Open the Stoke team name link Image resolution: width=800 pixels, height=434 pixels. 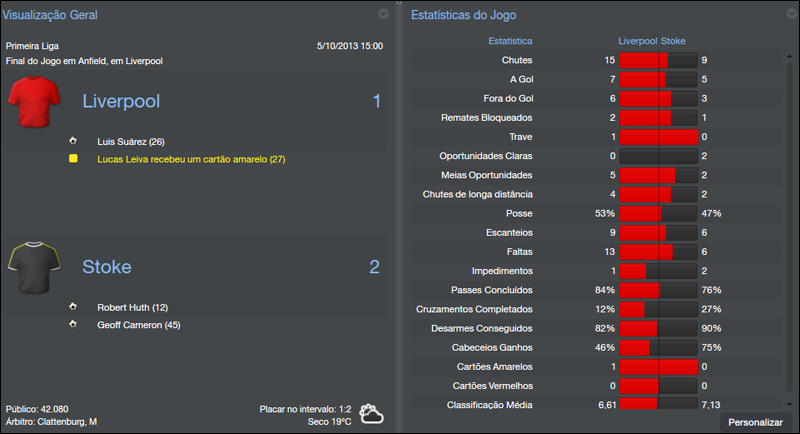106,267
